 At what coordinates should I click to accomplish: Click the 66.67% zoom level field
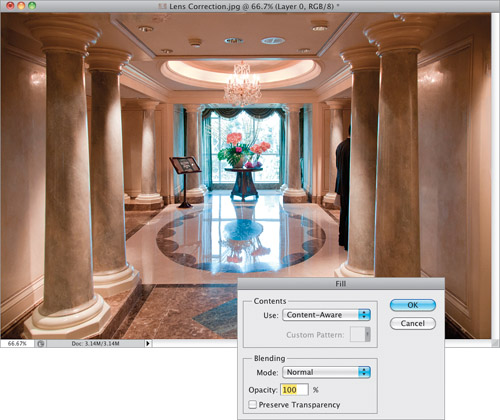pos(17,343)
